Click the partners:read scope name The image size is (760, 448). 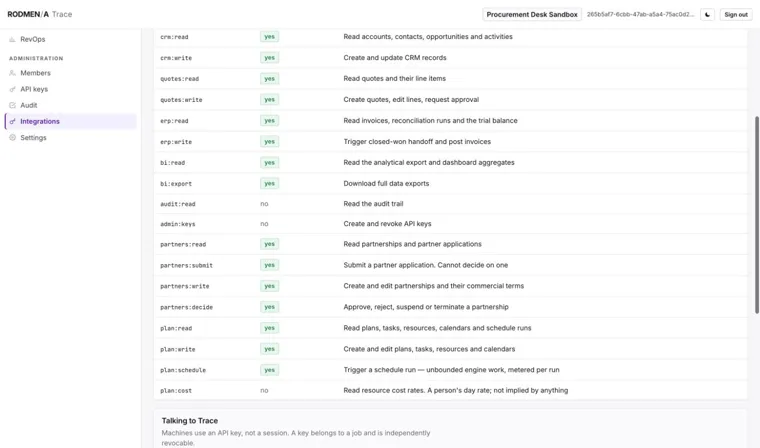click(x=183, y=244)
